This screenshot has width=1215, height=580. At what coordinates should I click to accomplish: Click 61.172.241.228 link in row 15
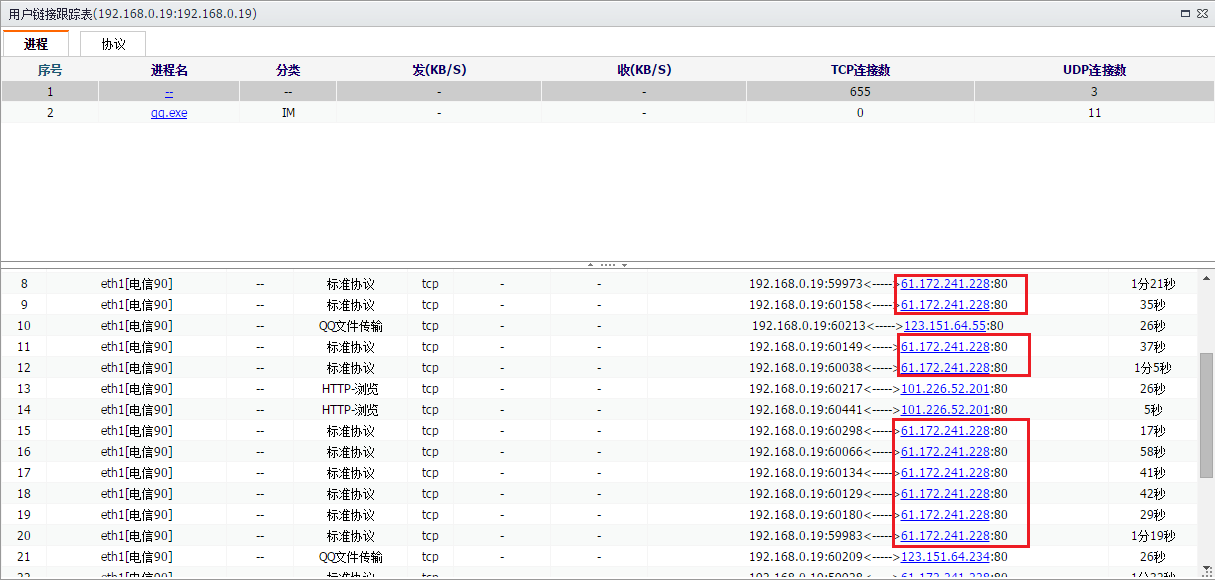click(x=945, y=431)
